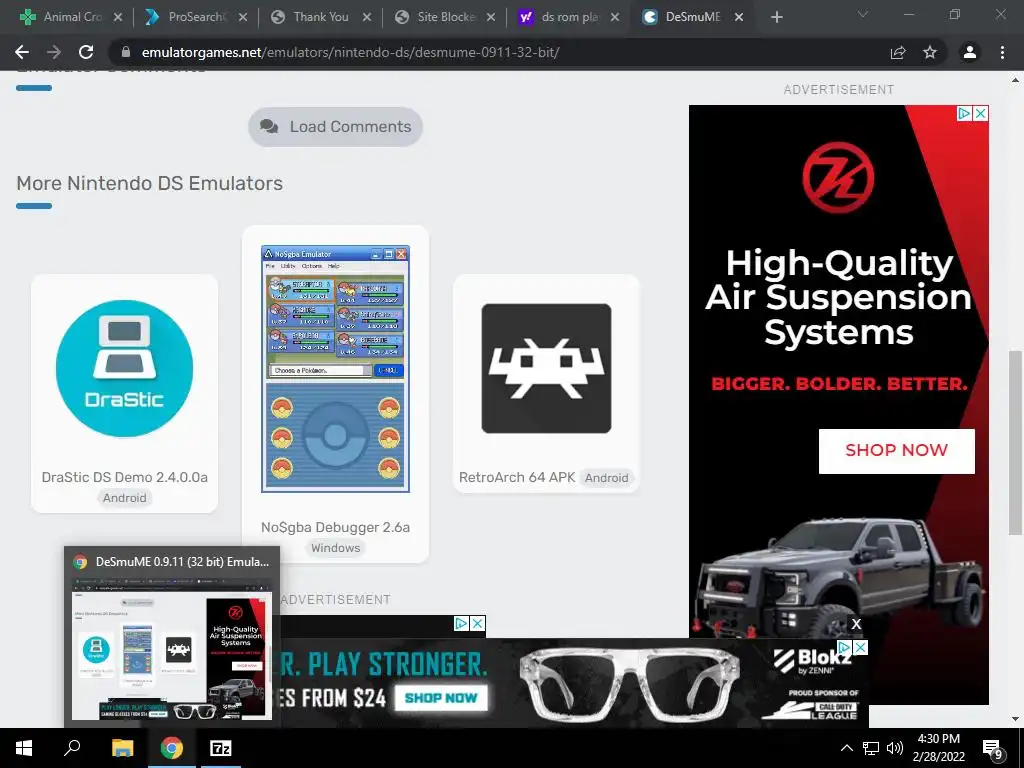Open the No$gba emulator screenshot thumbnail
This screenshot has height=768, width=1024.
[335, 368]
